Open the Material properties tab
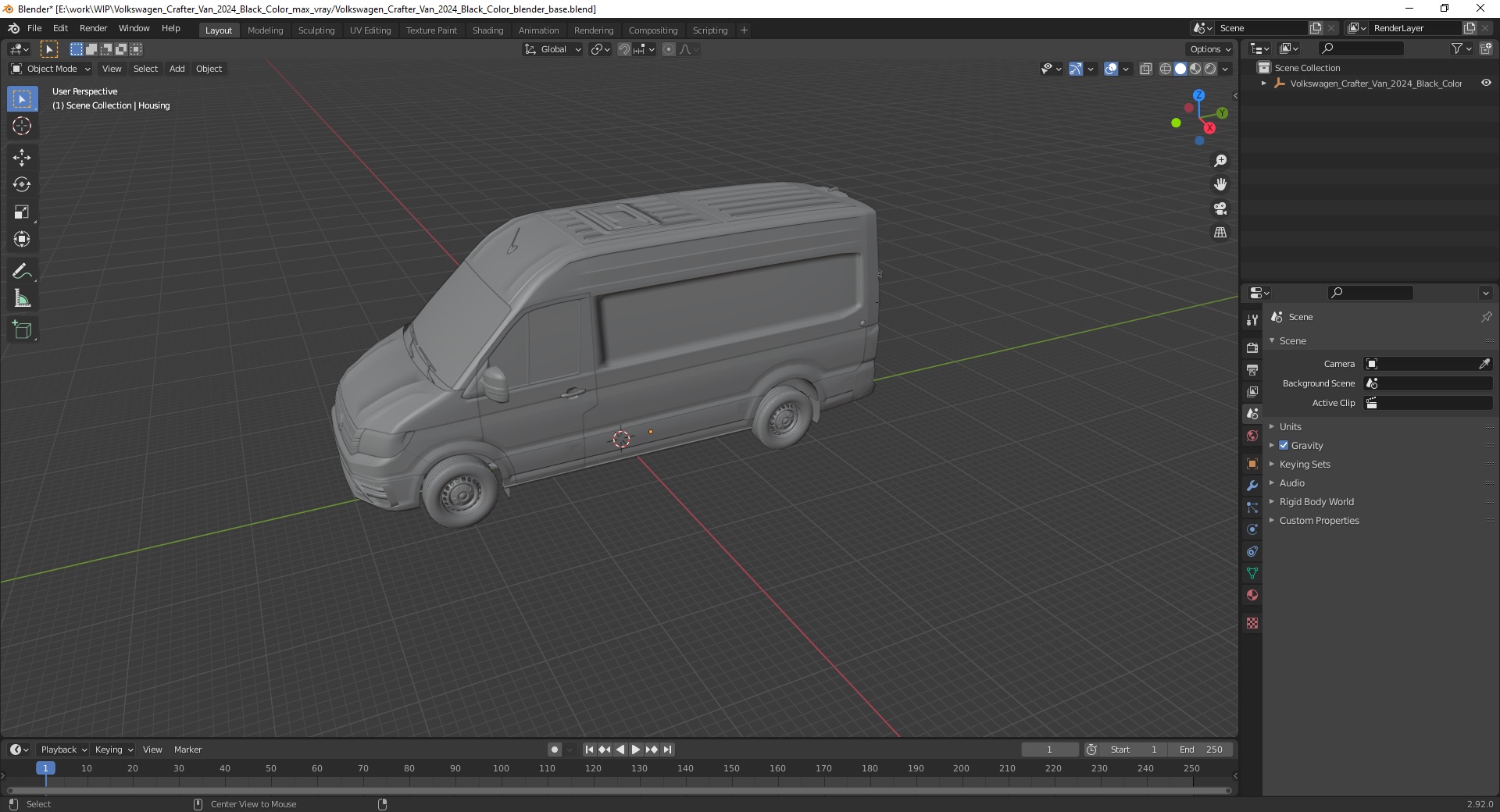Image resolution: width=1500 pixels, height=812 pixels. tap(1252, 595)
